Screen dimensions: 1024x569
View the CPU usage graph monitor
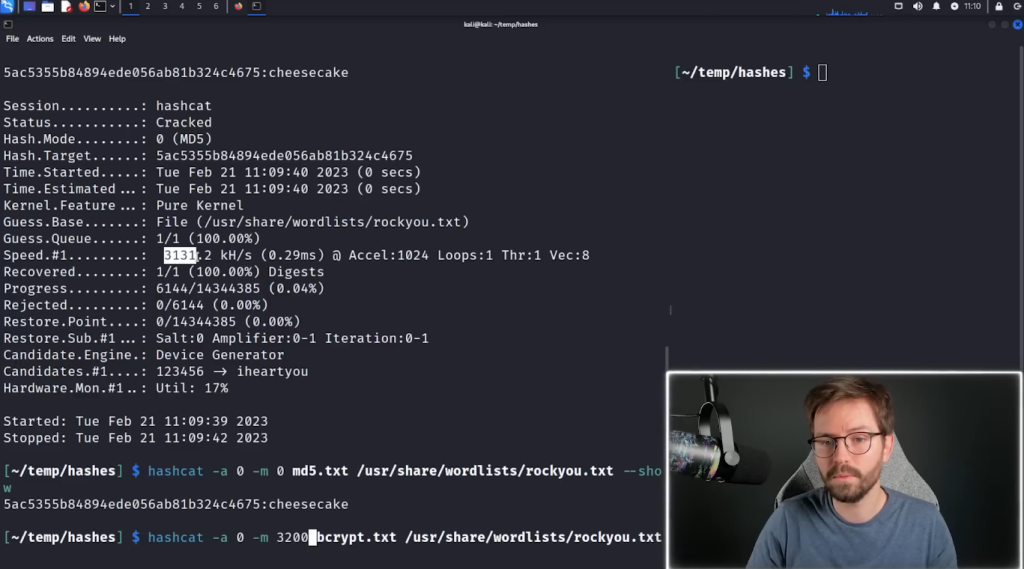(x=846, y=10)
